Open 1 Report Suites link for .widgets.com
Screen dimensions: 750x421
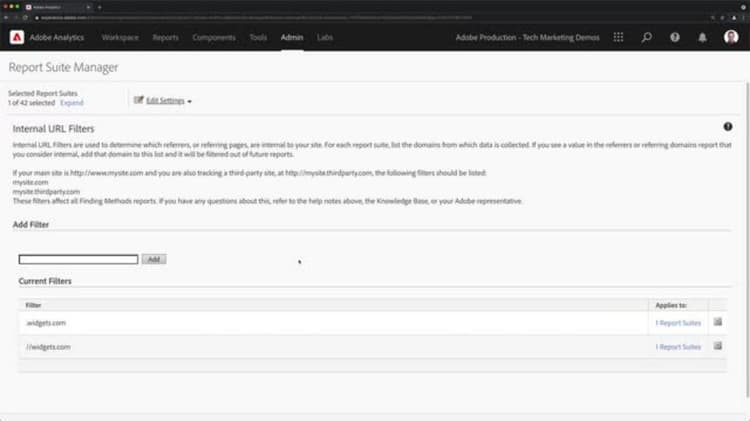coord(678,323)
